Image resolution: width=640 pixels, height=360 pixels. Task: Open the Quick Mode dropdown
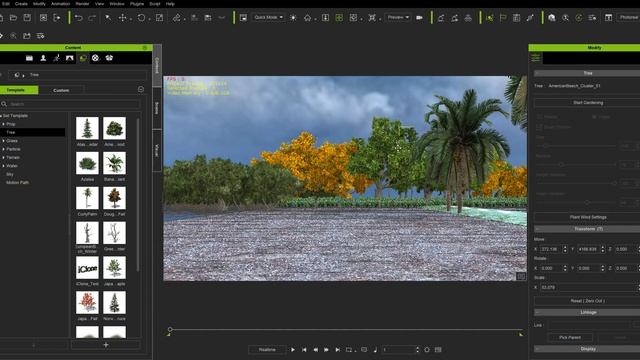pos(268,18)
